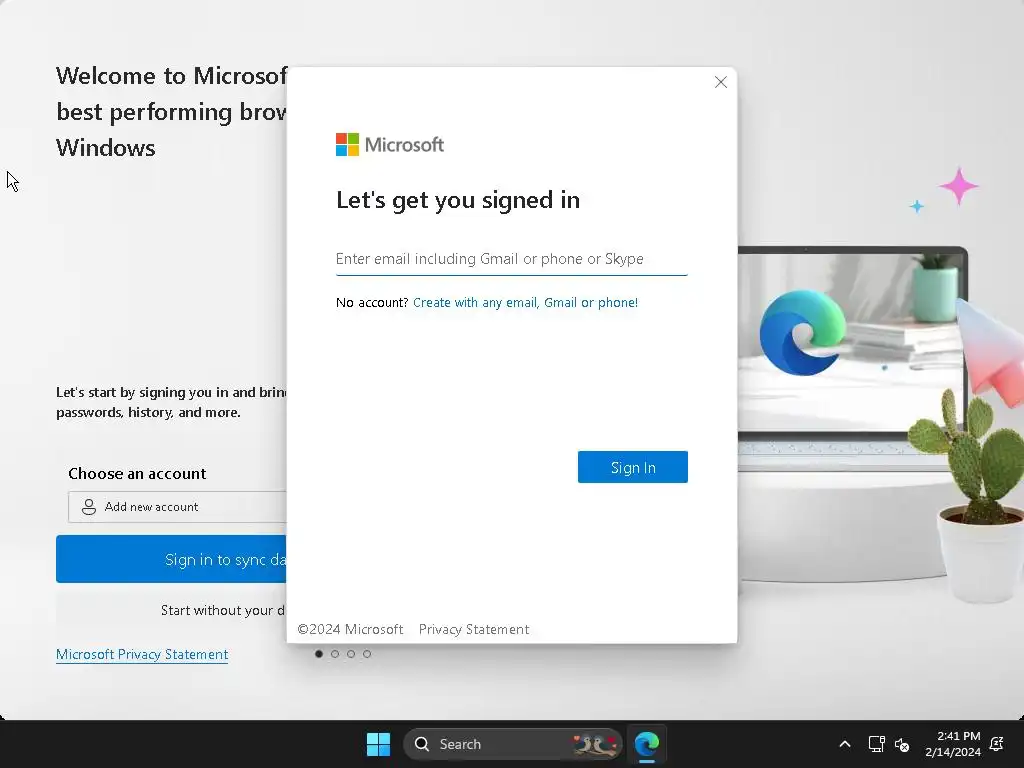Open the clock and date panel
The height and width of the screenshot is (768, 1024).
click(x=953, y=744)
